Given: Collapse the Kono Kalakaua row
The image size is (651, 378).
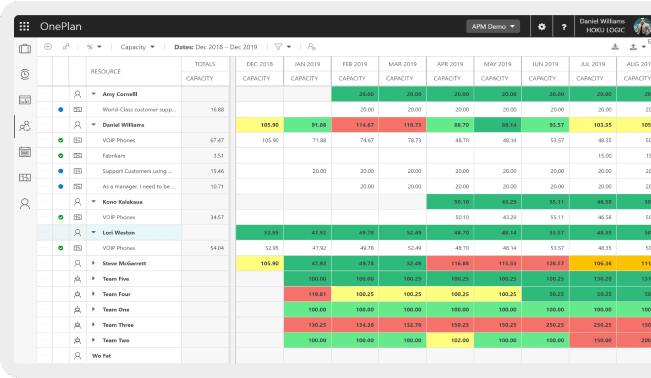Looking at the screenshot, I should click(x=93, y=201).
